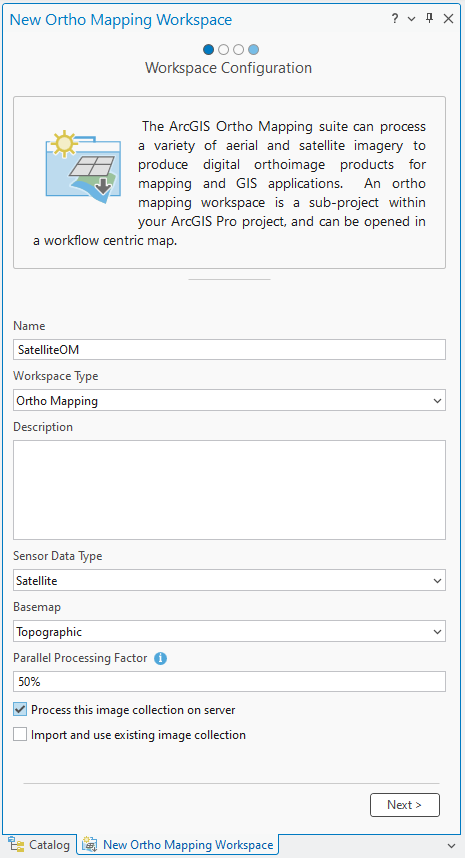Uncheck Process this image collection on server
This screenshot has width=465, height=858.
click(x=20, y=710)
